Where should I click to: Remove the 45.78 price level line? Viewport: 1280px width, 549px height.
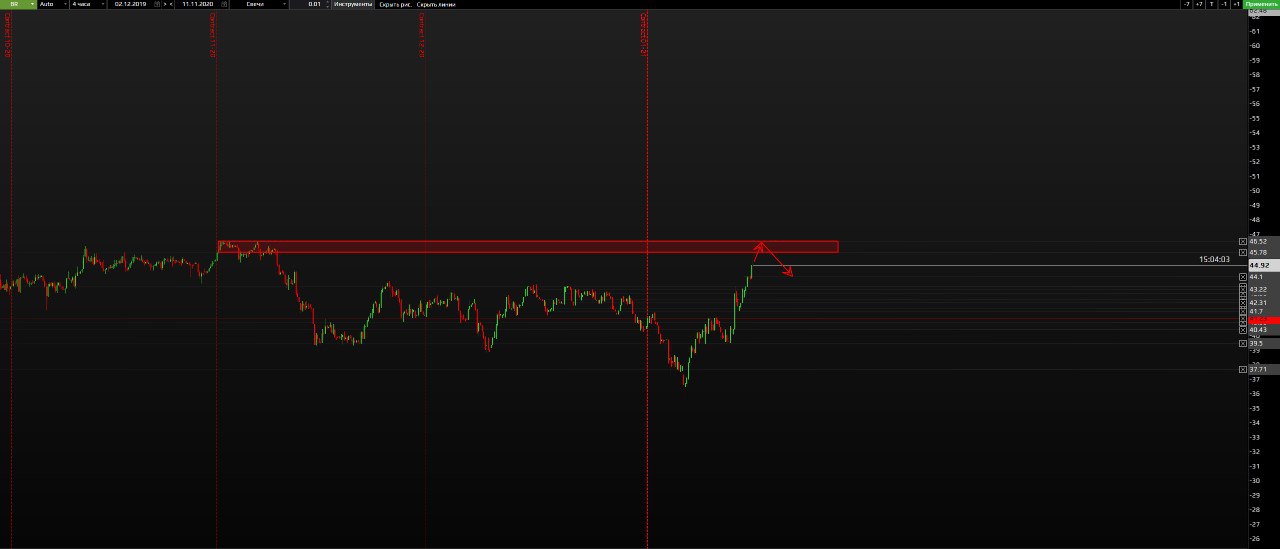click(x=1243, y=252)
